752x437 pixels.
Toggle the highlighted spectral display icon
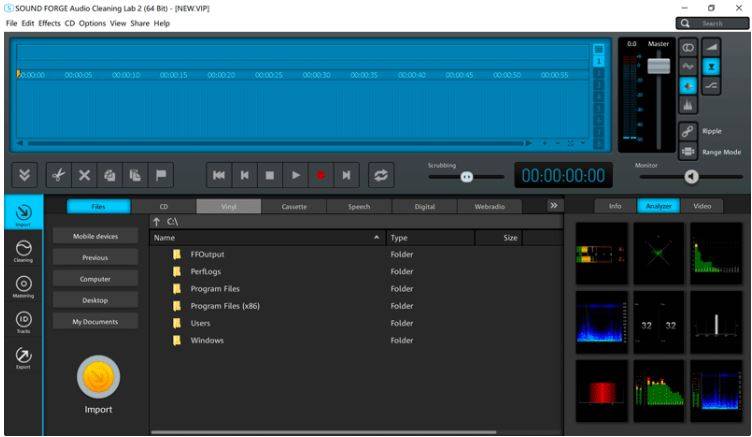point(688,86)
